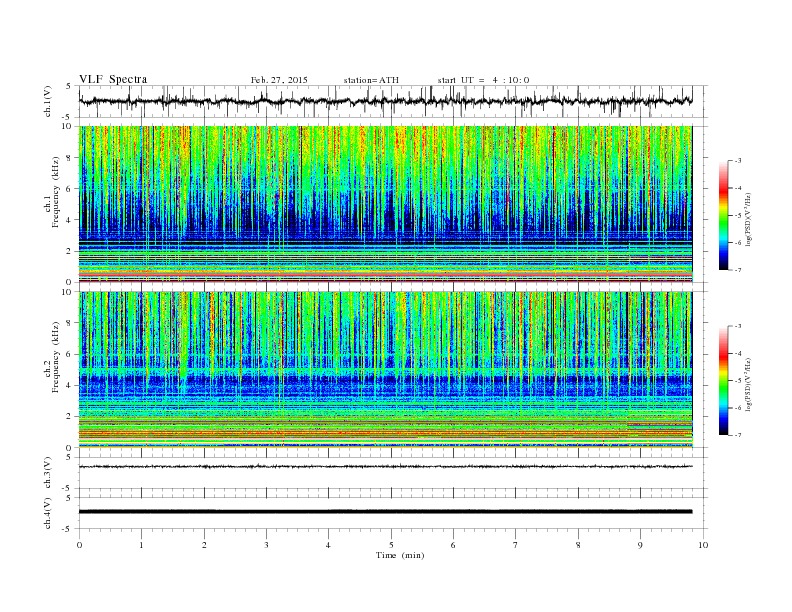The width and height of the screenshot is (792, 612).
Task: Click the 'Time (min)' axis label
Action: pyautogui.click(x=400, y=555)
